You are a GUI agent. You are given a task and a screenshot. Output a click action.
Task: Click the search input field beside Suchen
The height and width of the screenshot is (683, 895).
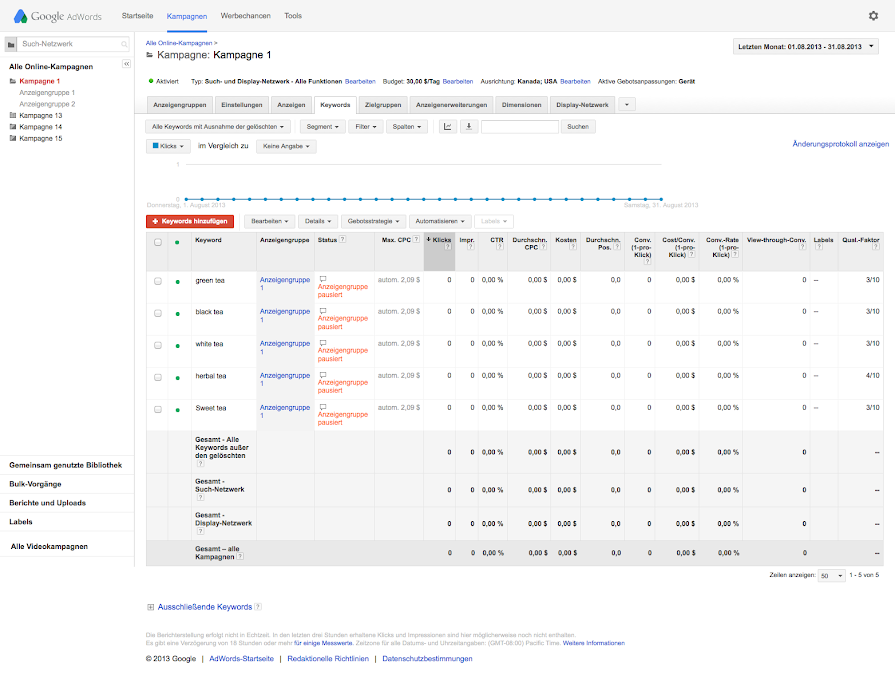coord(518,127)
